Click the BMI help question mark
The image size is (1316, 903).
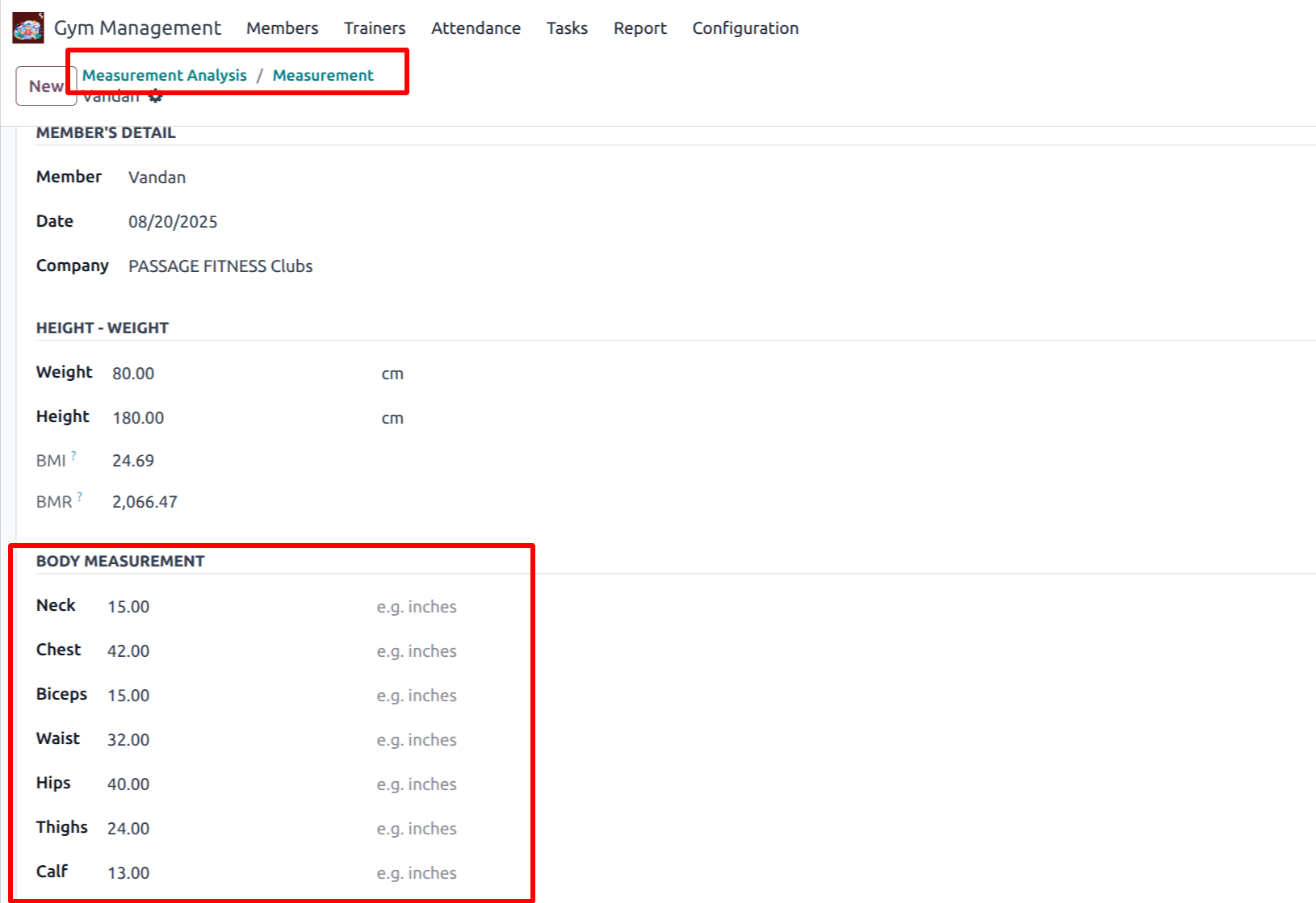(73, 456)
